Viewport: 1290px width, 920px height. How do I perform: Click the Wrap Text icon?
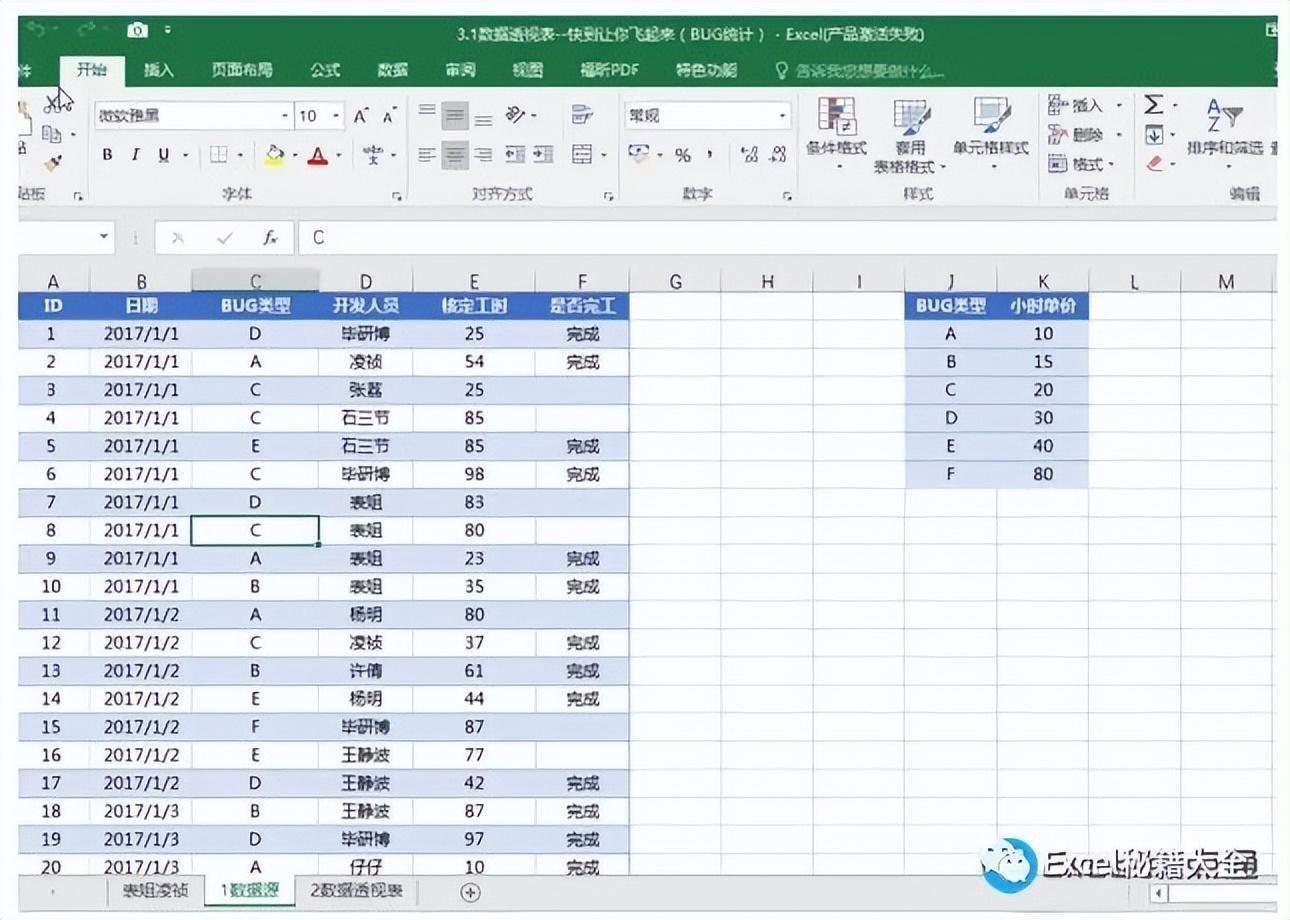[x=582, y=116]
